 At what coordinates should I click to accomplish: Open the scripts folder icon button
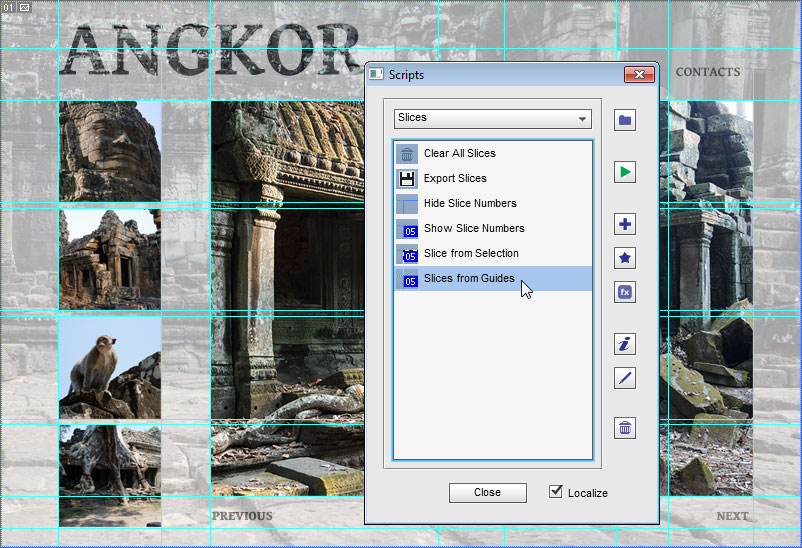point(625,120)
